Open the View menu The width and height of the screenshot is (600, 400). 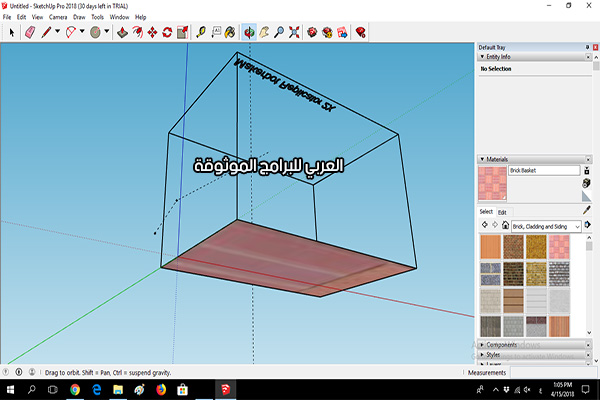(37, 17)
